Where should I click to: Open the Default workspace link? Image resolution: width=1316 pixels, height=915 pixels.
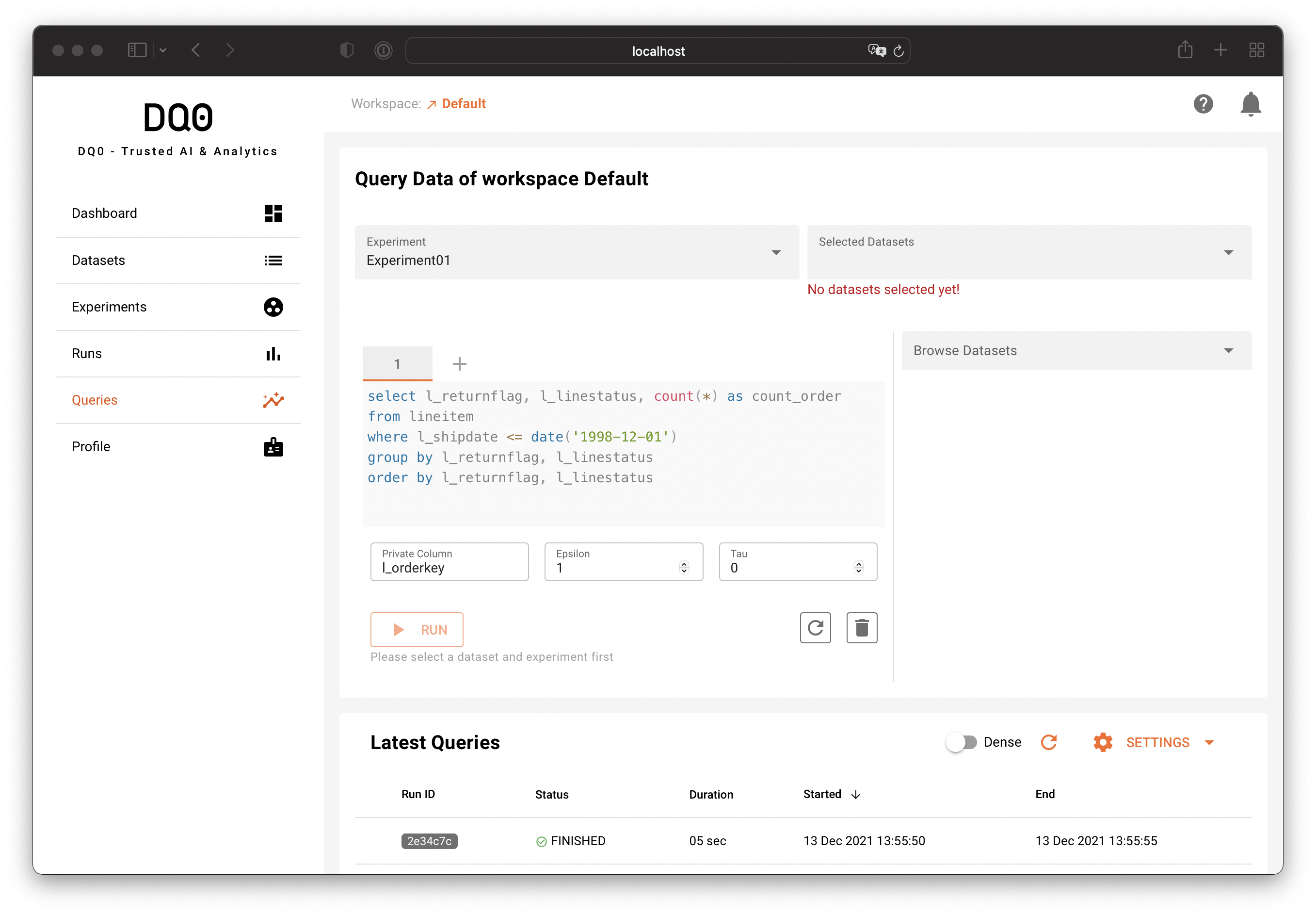(x=463, y=104)
